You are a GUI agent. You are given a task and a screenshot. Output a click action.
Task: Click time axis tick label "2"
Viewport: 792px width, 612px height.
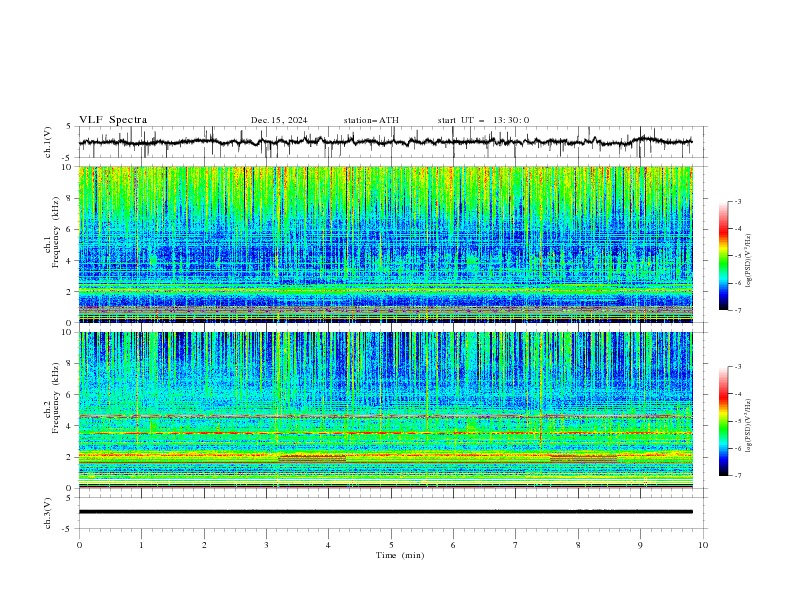pos(204,545)
